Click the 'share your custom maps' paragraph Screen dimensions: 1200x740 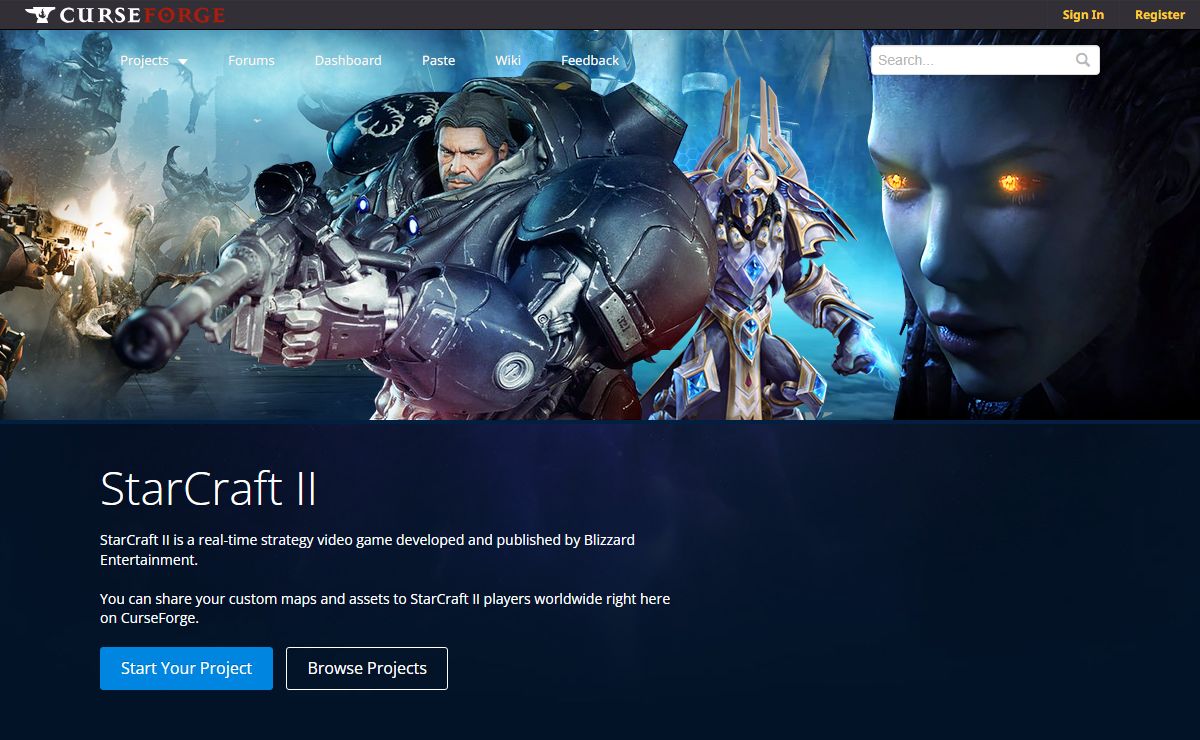(x=385, y=609)
